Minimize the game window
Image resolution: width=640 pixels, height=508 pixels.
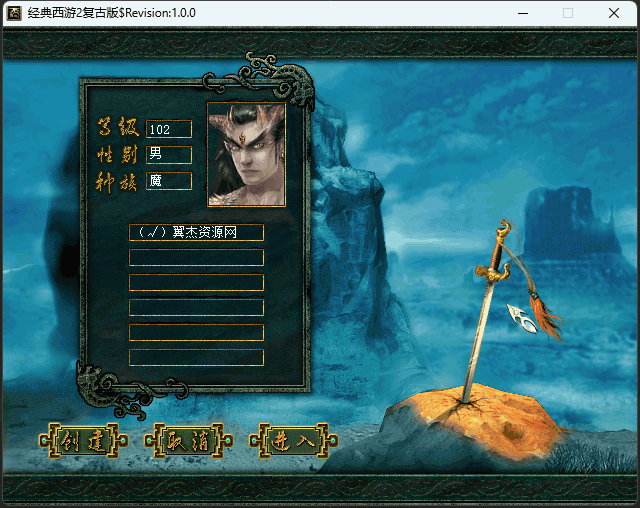tap(522, 13)
